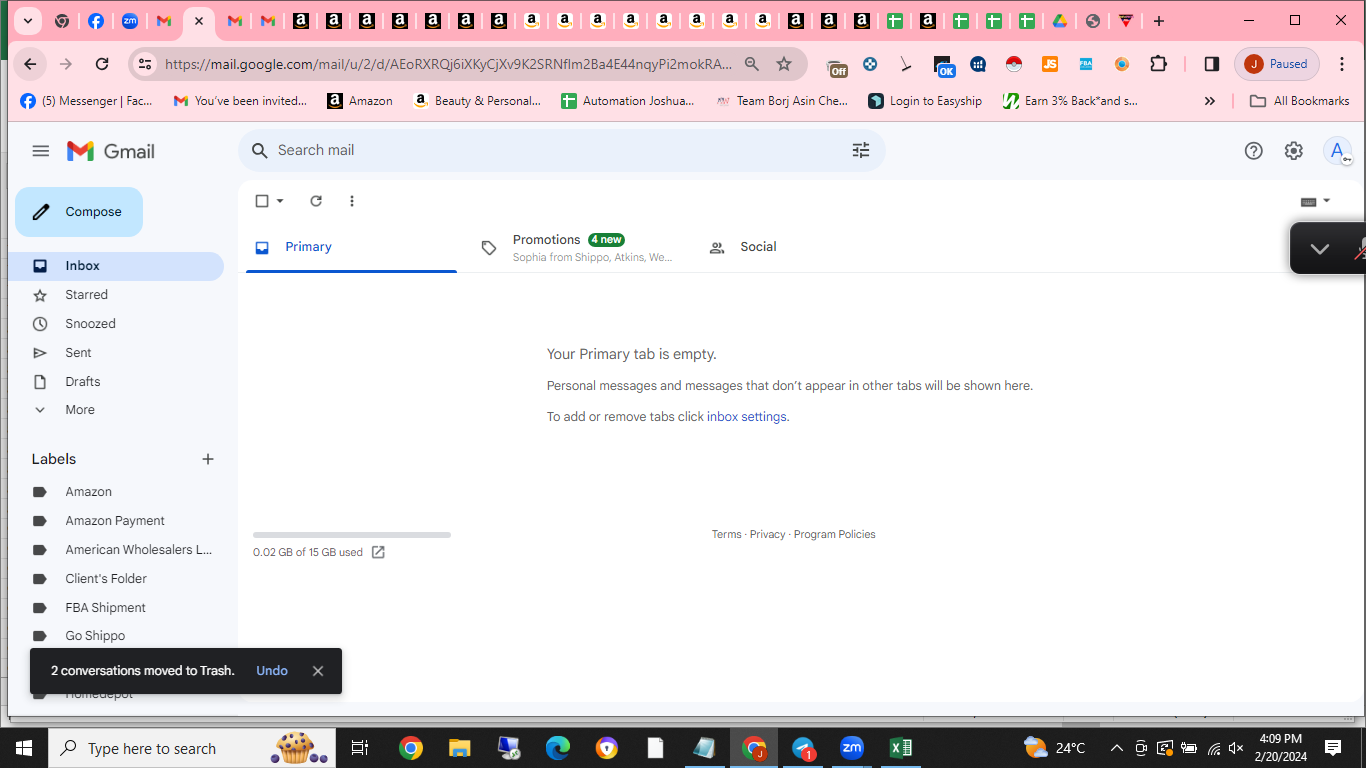The width and height of the screenshot is (1366, 768).
Task: Switch to the Zoom browser tab
Action: [x=130, y=20]
